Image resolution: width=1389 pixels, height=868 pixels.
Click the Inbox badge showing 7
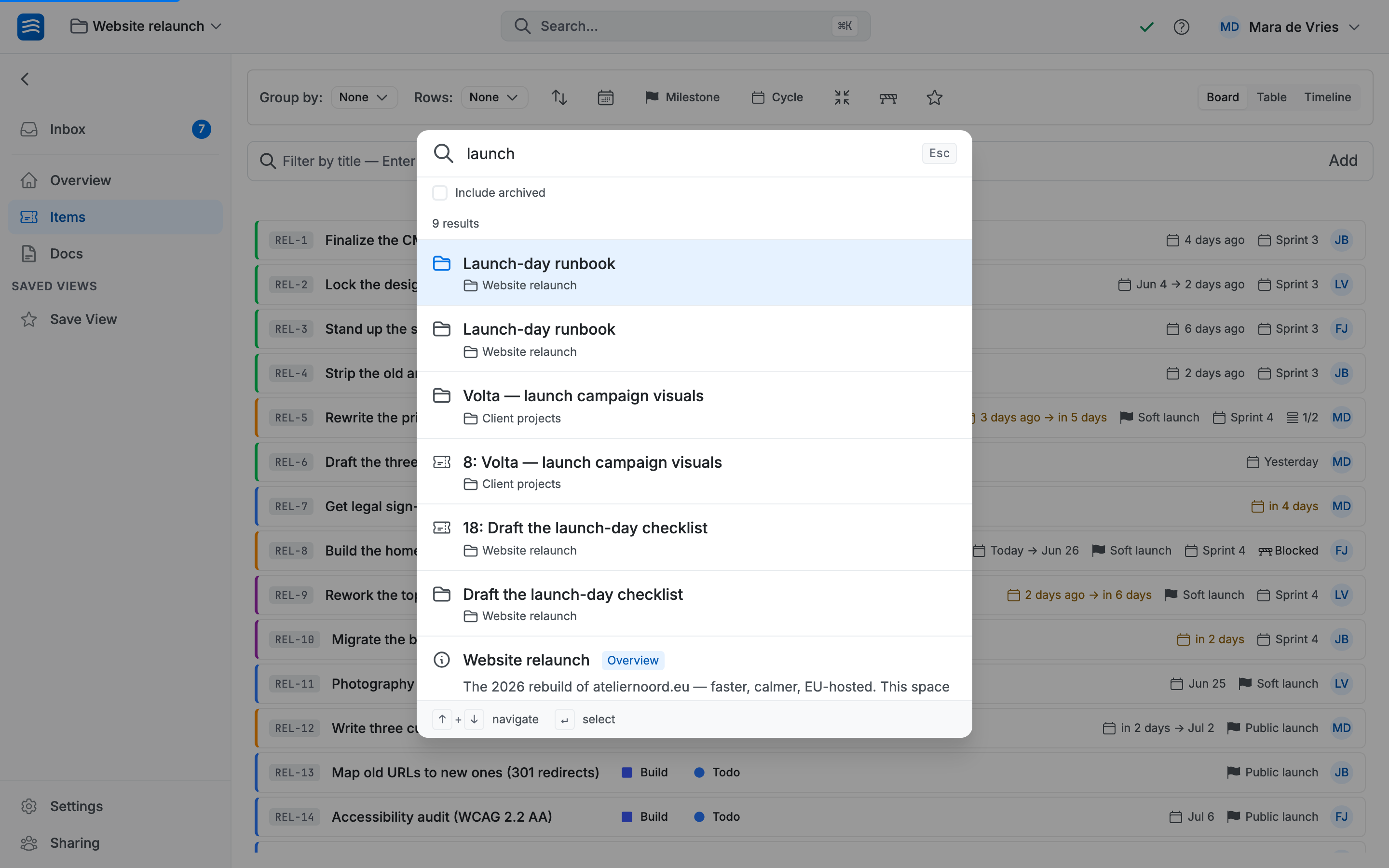coord(201,129)
